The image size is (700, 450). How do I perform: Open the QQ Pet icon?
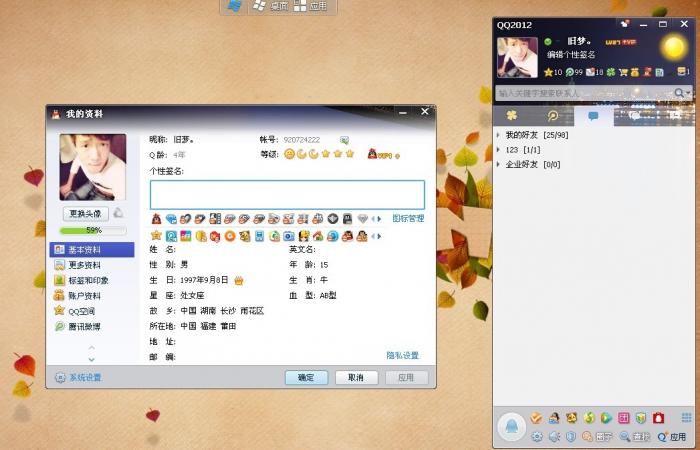click(x=571, y=418)
